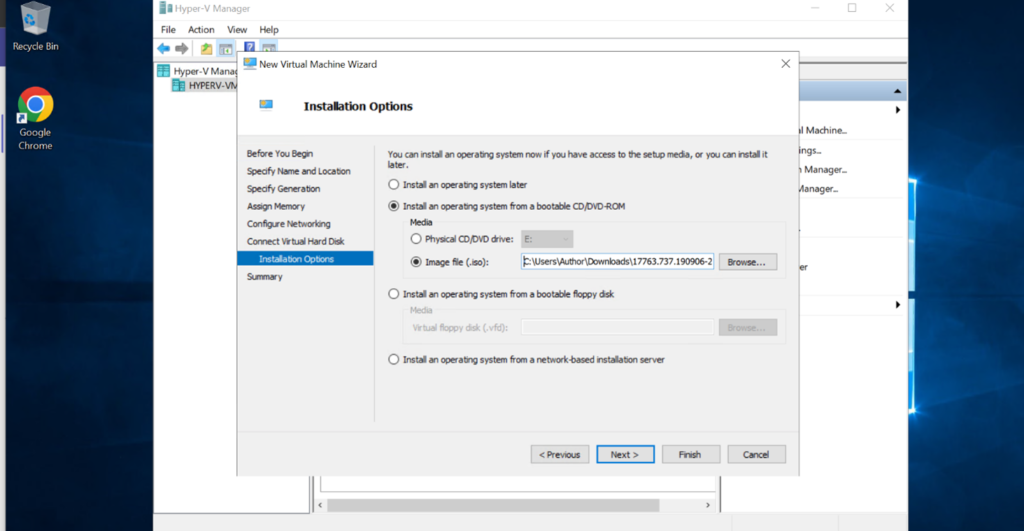This screenshot has width=1024, height=531.
Task: Close the New Virtual Machine Wizard dialog
Action: [x=786, y=64]
